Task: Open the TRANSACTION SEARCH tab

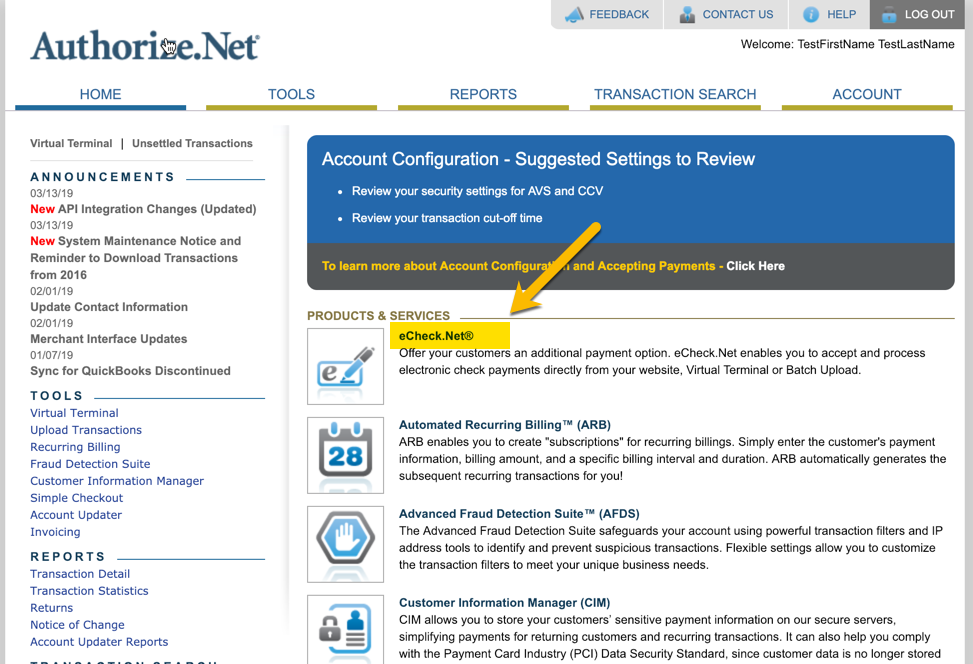Action: click(x=675, y=94)
